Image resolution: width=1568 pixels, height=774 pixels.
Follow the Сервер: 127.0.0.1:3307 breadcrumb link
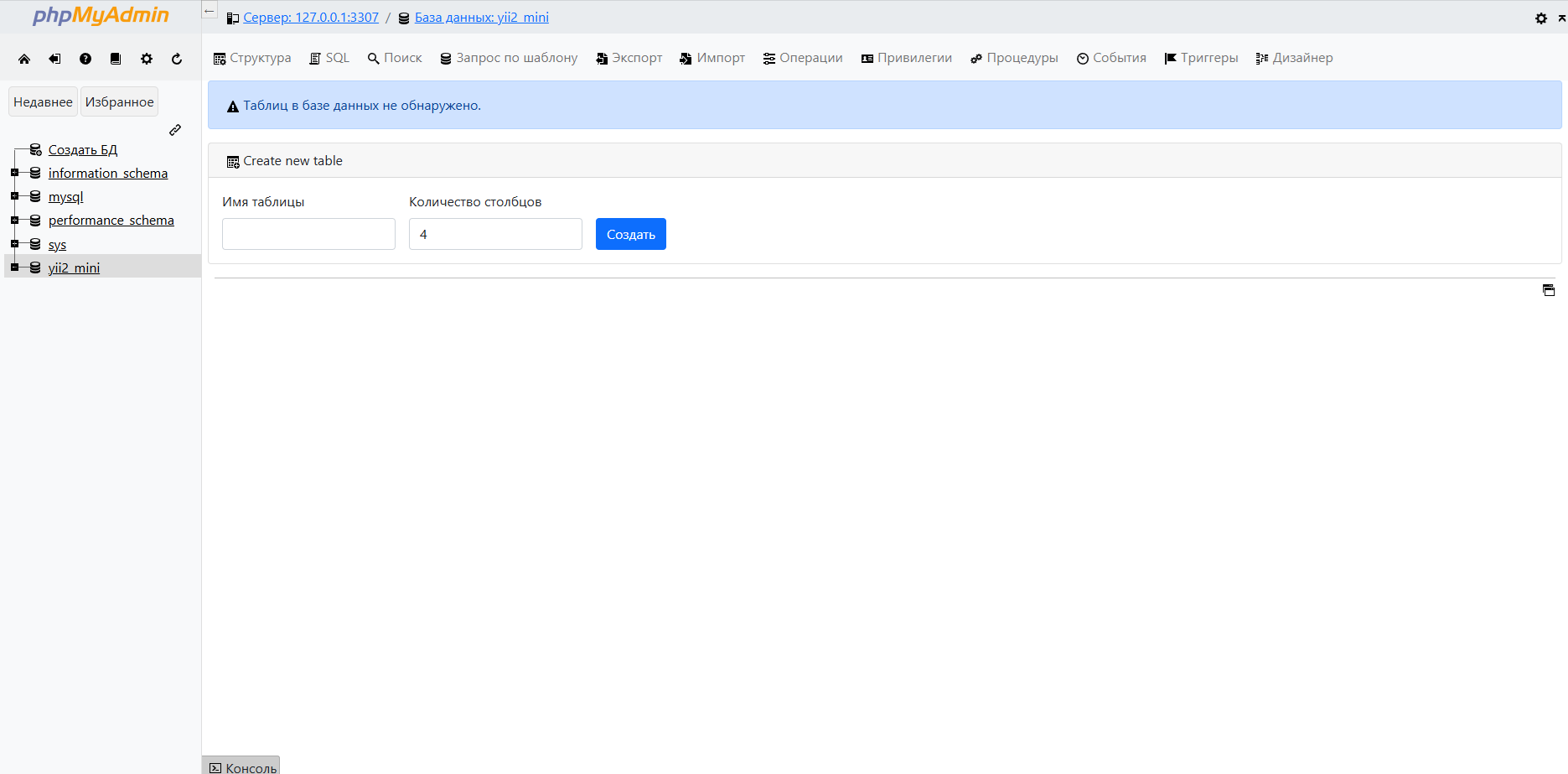[311, 18]
